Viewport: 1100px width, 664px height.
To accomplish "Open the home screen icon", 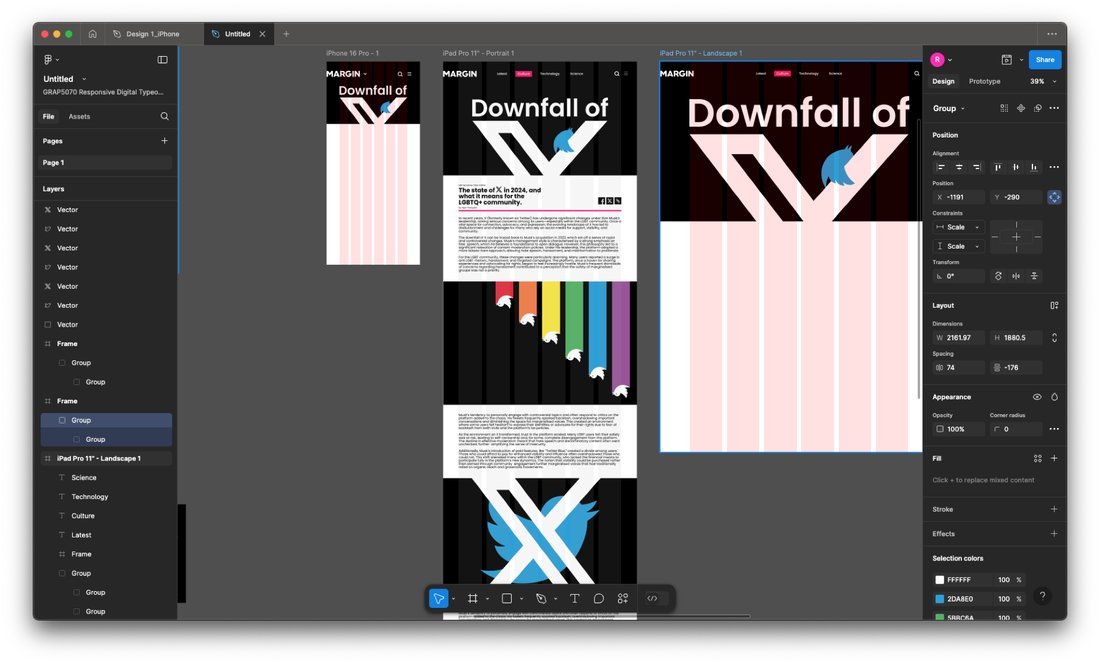I will coord(93,34).
